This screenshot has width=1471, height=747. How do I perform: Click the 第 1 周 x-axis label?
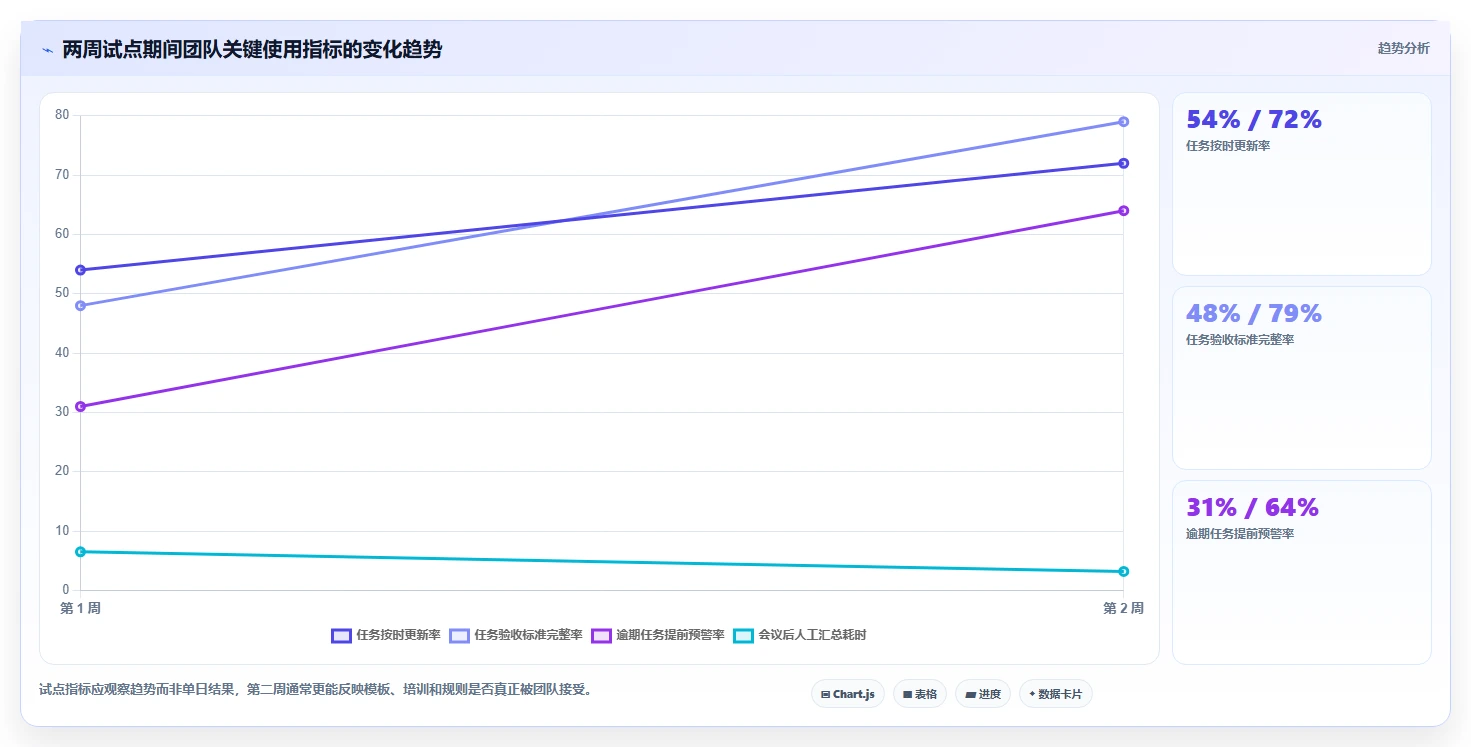pos(80,608)
